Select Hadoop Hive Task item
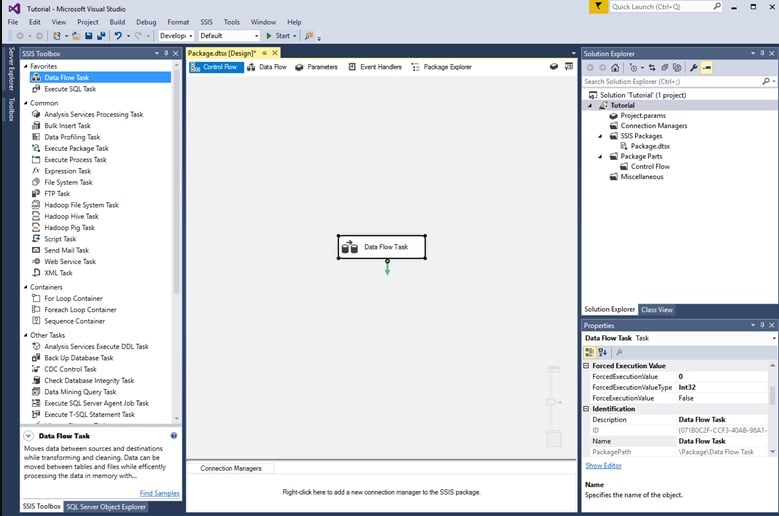This screenshot has width=779, height=516. (x=71, y=217)
